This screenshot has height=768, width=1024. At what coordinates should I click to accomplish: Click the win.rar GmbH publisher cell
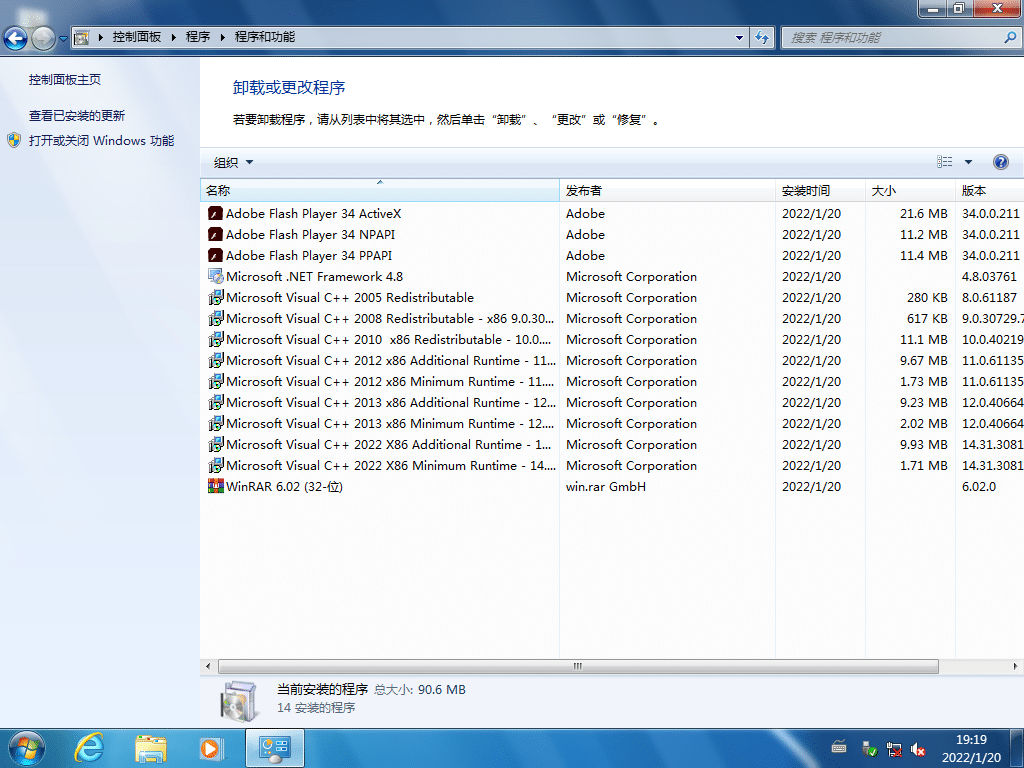pos(605,487)
